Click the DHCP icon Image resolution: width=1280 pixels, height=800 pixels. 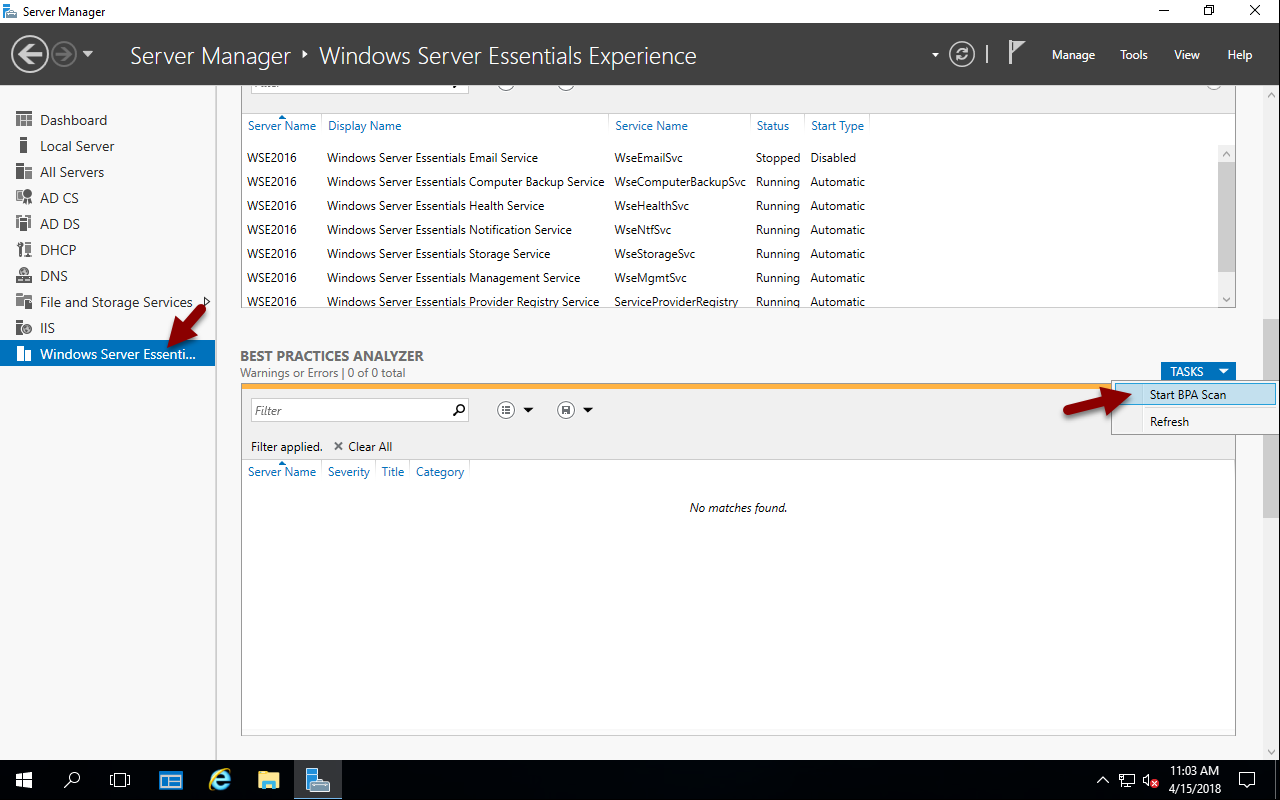coord(24,250)
